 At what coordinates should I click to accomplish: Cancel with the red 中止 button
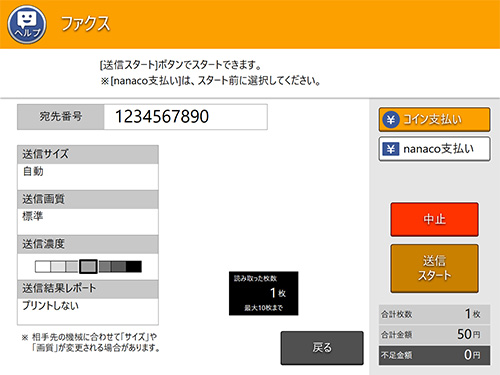click(x=434, y=219)
